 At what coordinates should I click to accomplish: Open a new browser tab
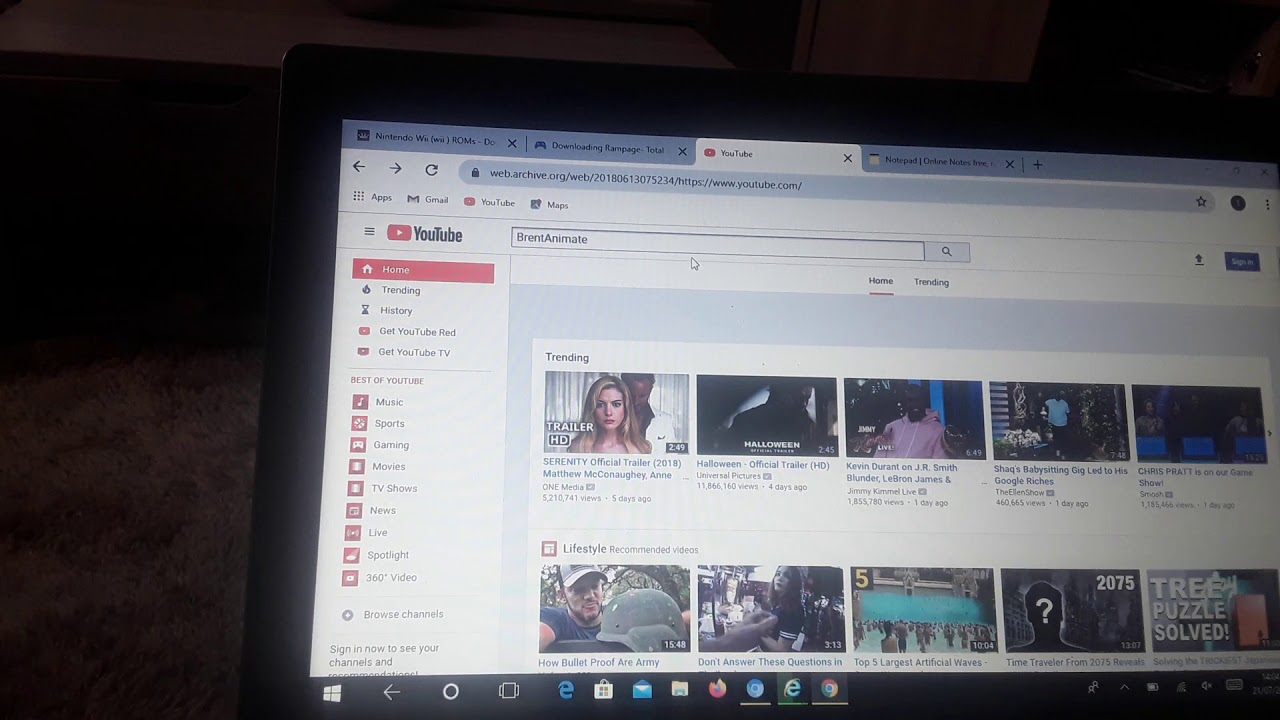1037,165
